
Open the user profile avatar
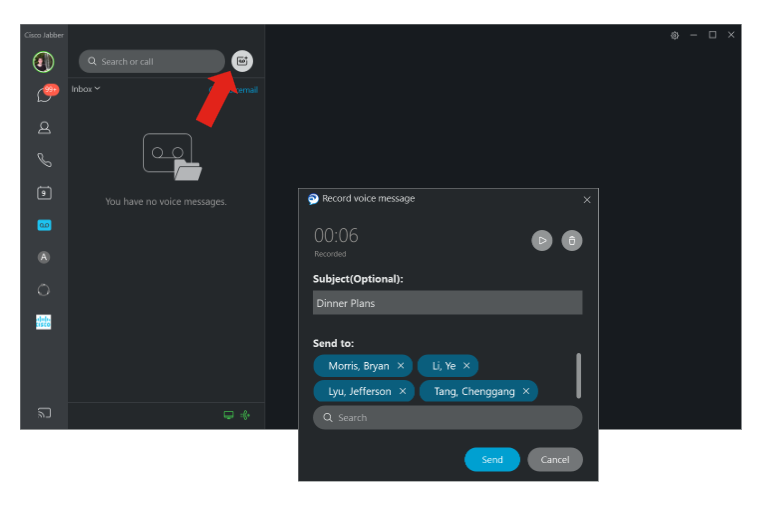click(43, 62)
